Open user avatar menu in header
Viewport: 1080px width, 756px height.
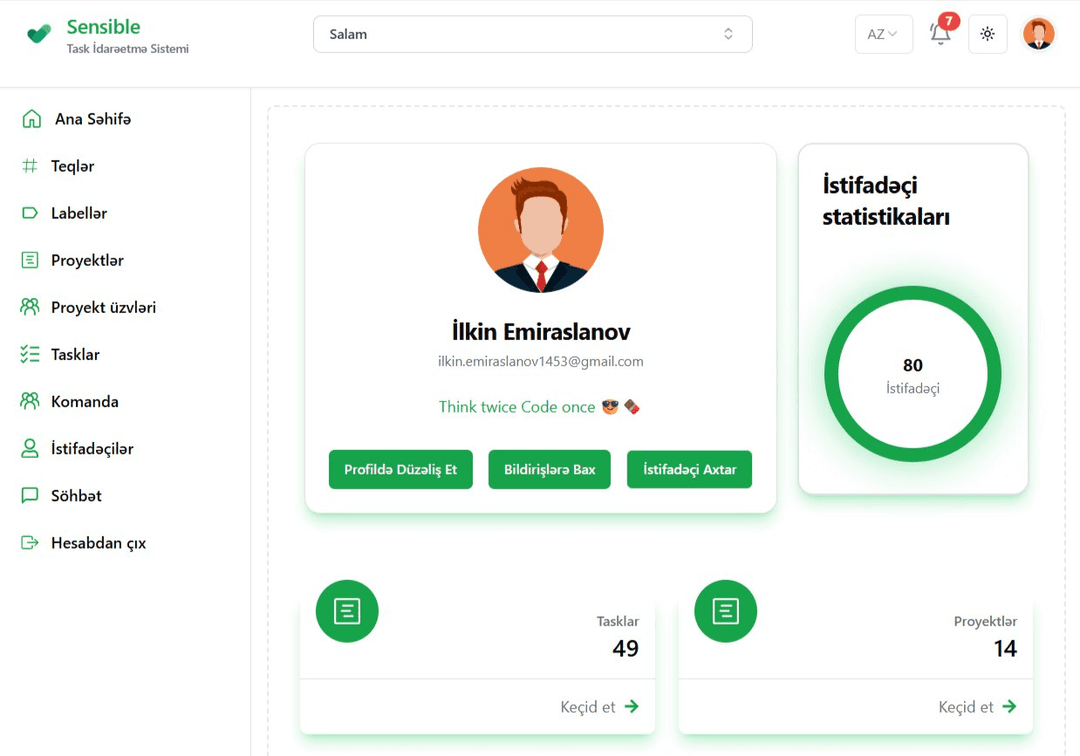point(1039,34)
